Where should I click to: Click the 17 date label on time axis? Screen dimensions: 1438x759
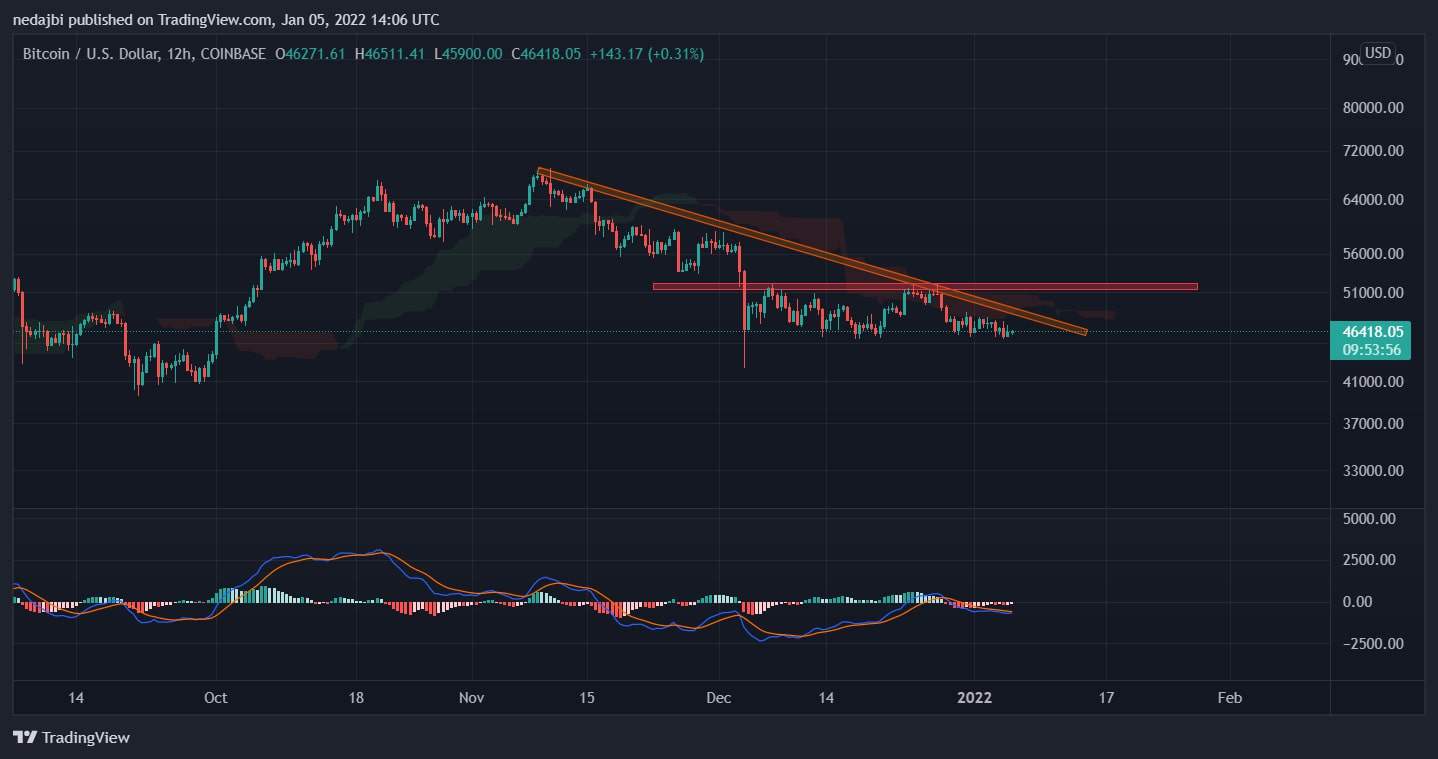pos(1106,698)
